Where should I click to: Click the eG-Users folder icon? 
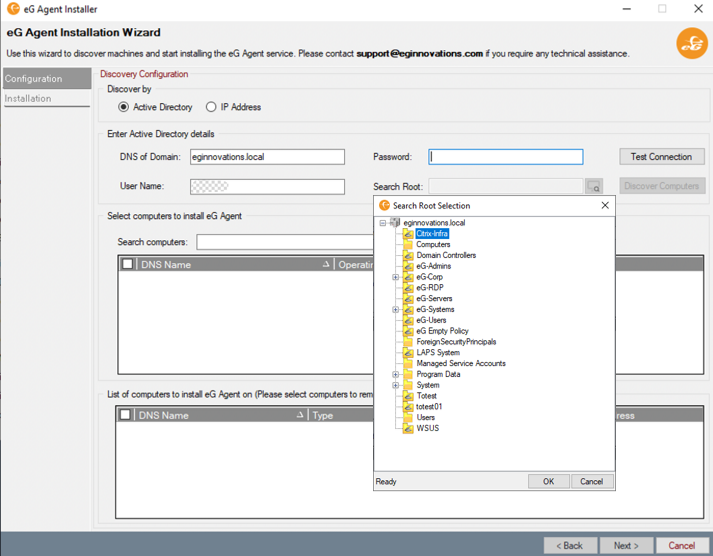point(408,321)
